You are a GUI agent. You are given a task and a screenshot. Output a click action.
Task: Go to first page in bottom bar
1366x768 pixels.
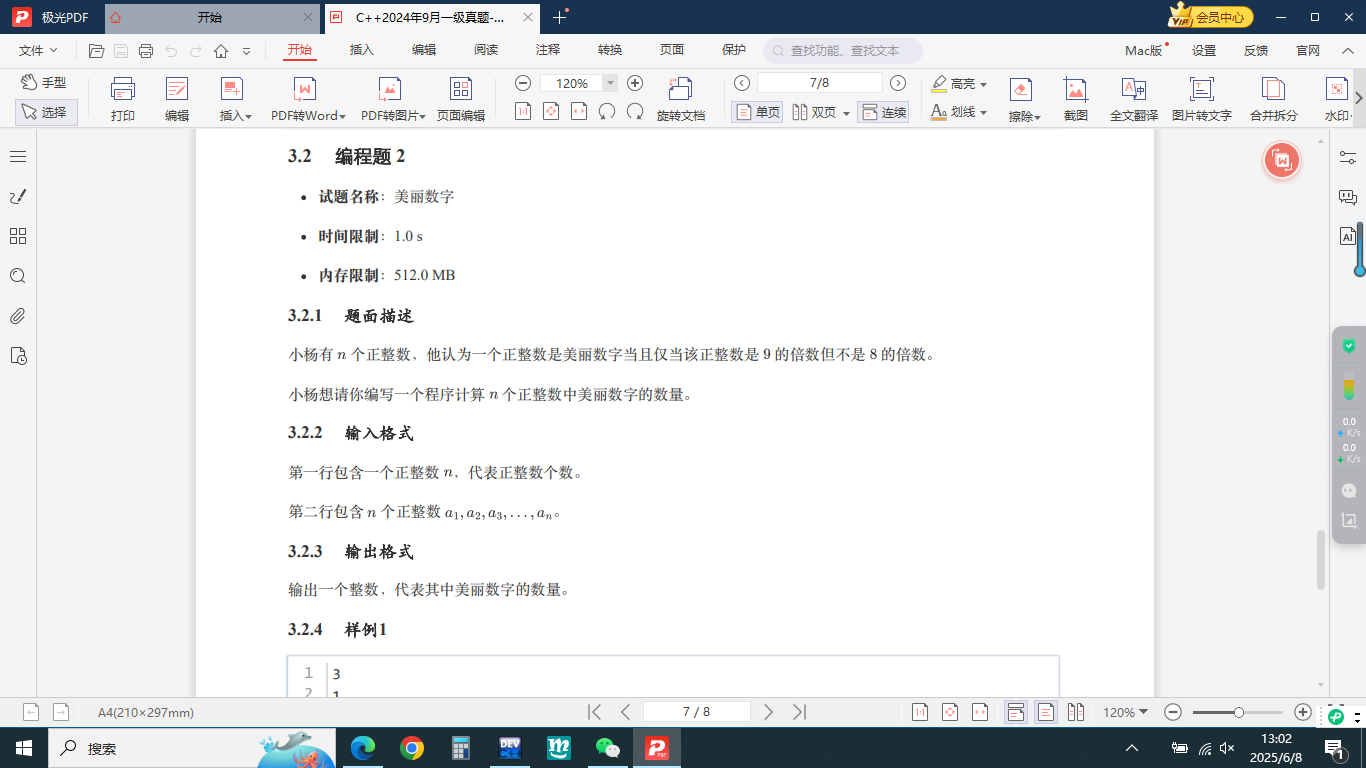(x=594, y=712)
